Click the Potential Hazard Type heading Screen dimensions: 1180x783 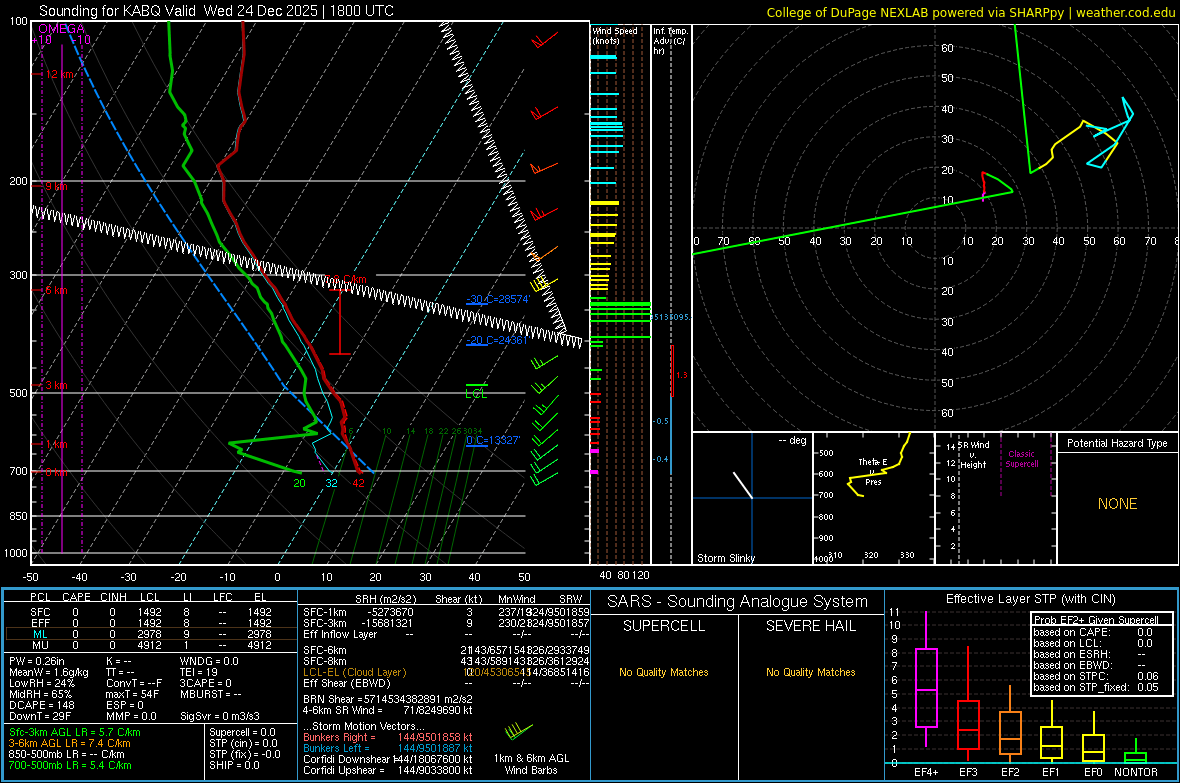tap(1117, 443)
